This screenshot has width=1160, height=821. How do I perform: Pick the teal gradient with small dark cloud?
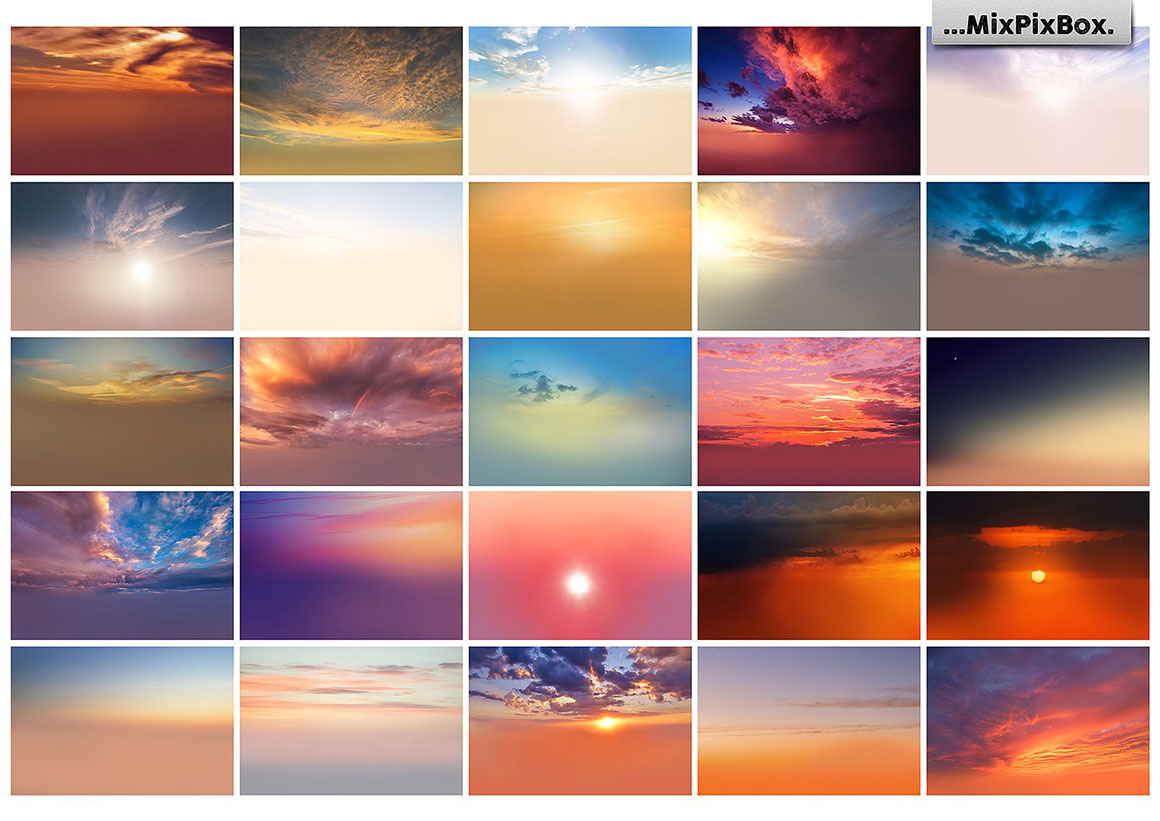click(580, 411)
